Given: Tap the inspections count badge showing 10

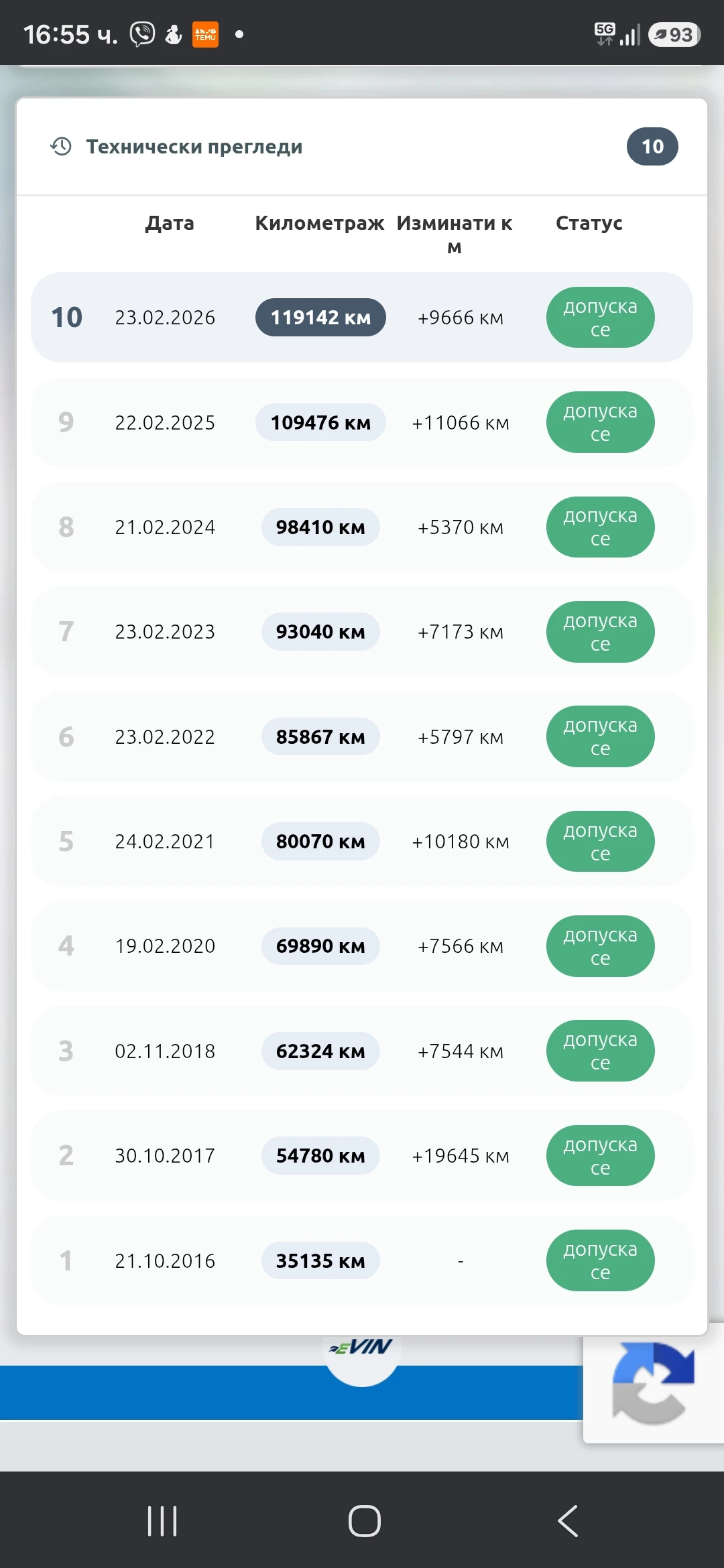Looking at the screenshot, I should pyautogui.click(x=652, y=146).
